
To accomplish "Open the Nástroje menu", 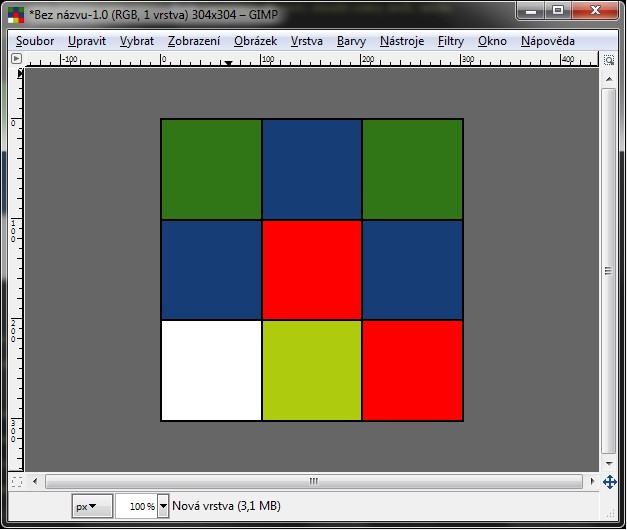I will point(402,41).
